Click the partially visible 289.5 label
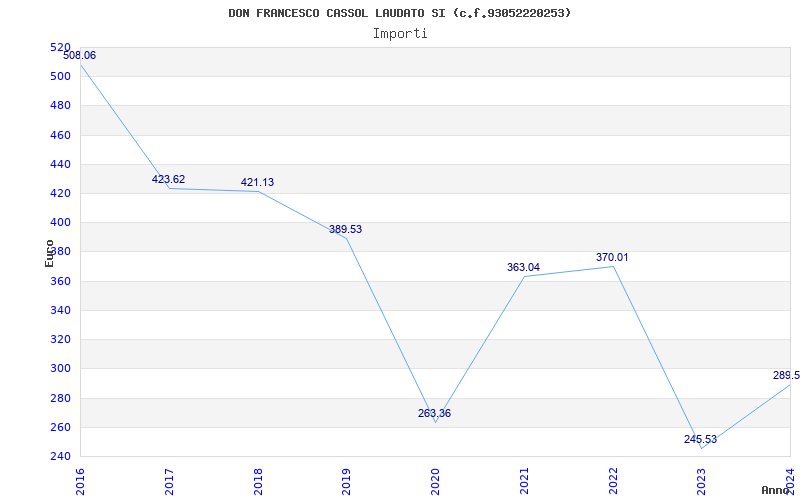Viewport: 800px width, 500px height. pyautogui.click(x=786, y=376)
